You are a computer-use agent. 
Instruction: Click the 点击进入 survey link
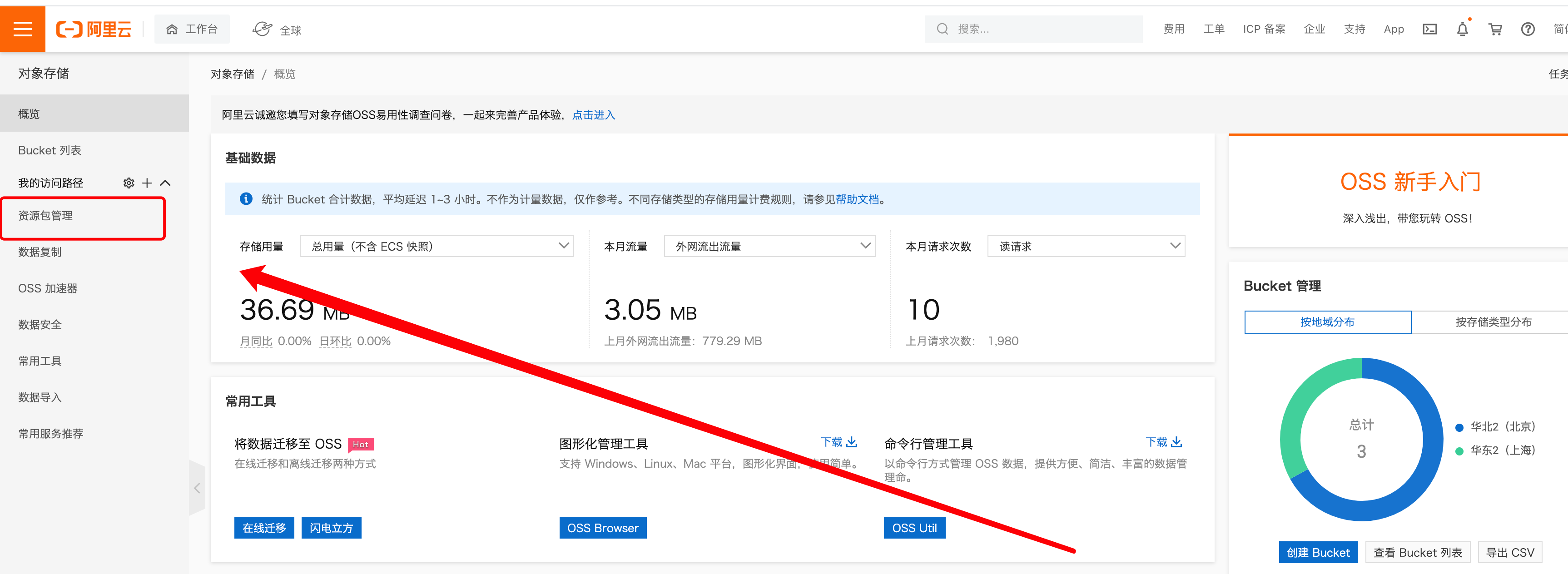click(x=594, y=115)
